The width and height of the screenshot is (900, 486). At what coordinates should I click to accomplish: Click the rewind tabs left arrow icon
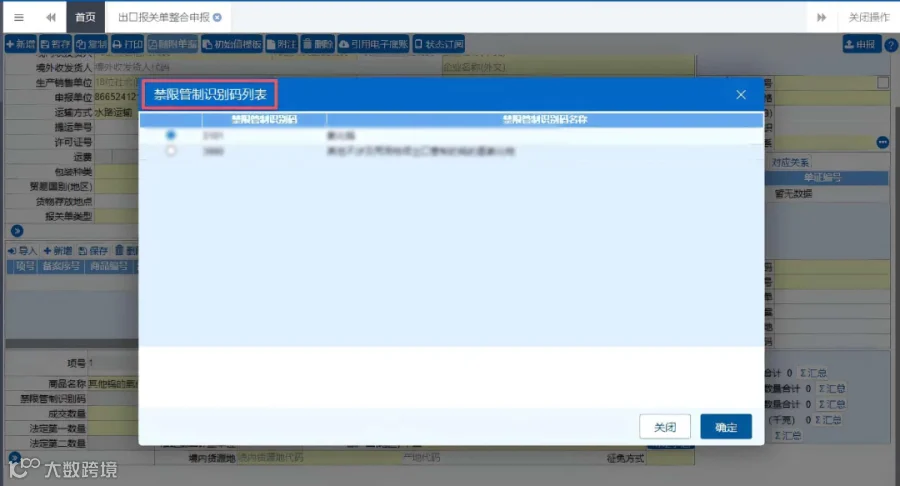click(51, 17)
